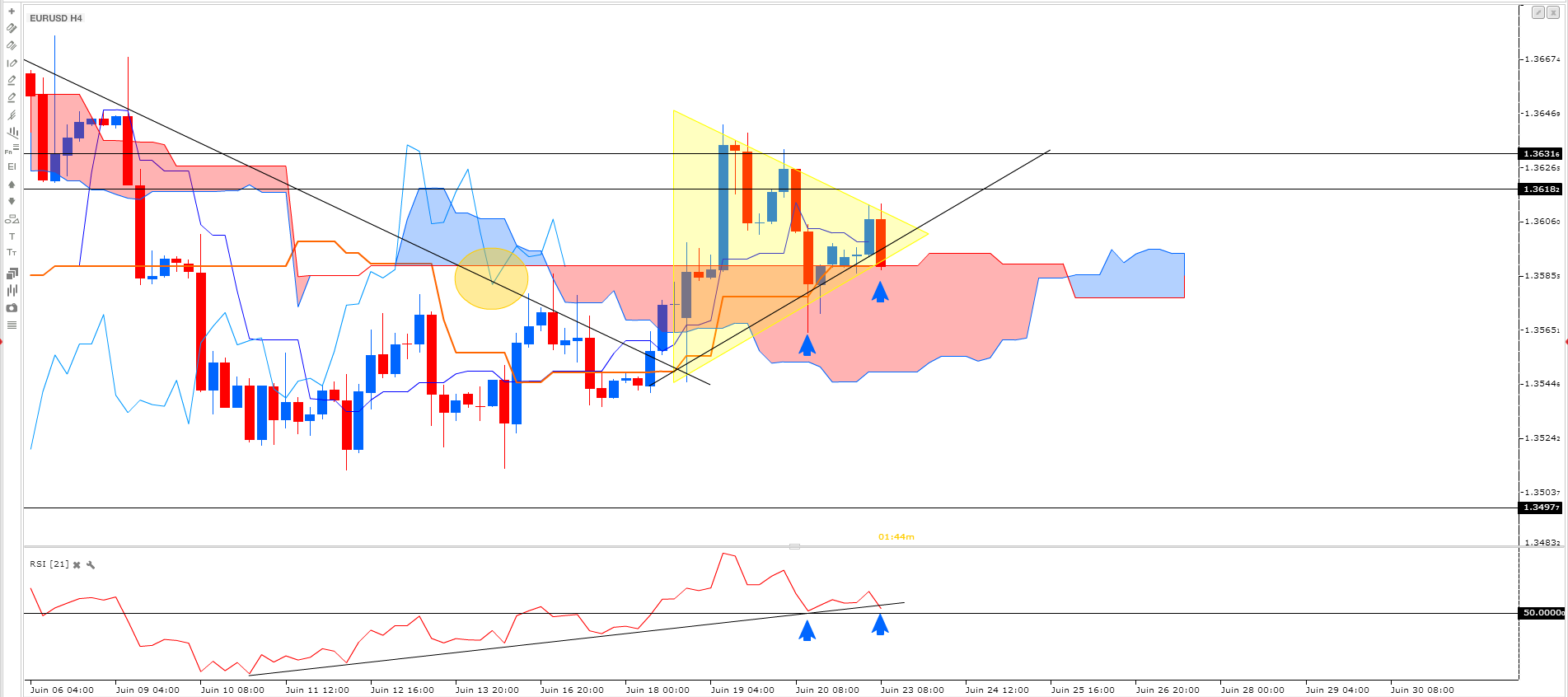Open the Fn Fibonacci tools
Image resolution: width=1568 pixels, height=697 pixels.
coord(12,149)
